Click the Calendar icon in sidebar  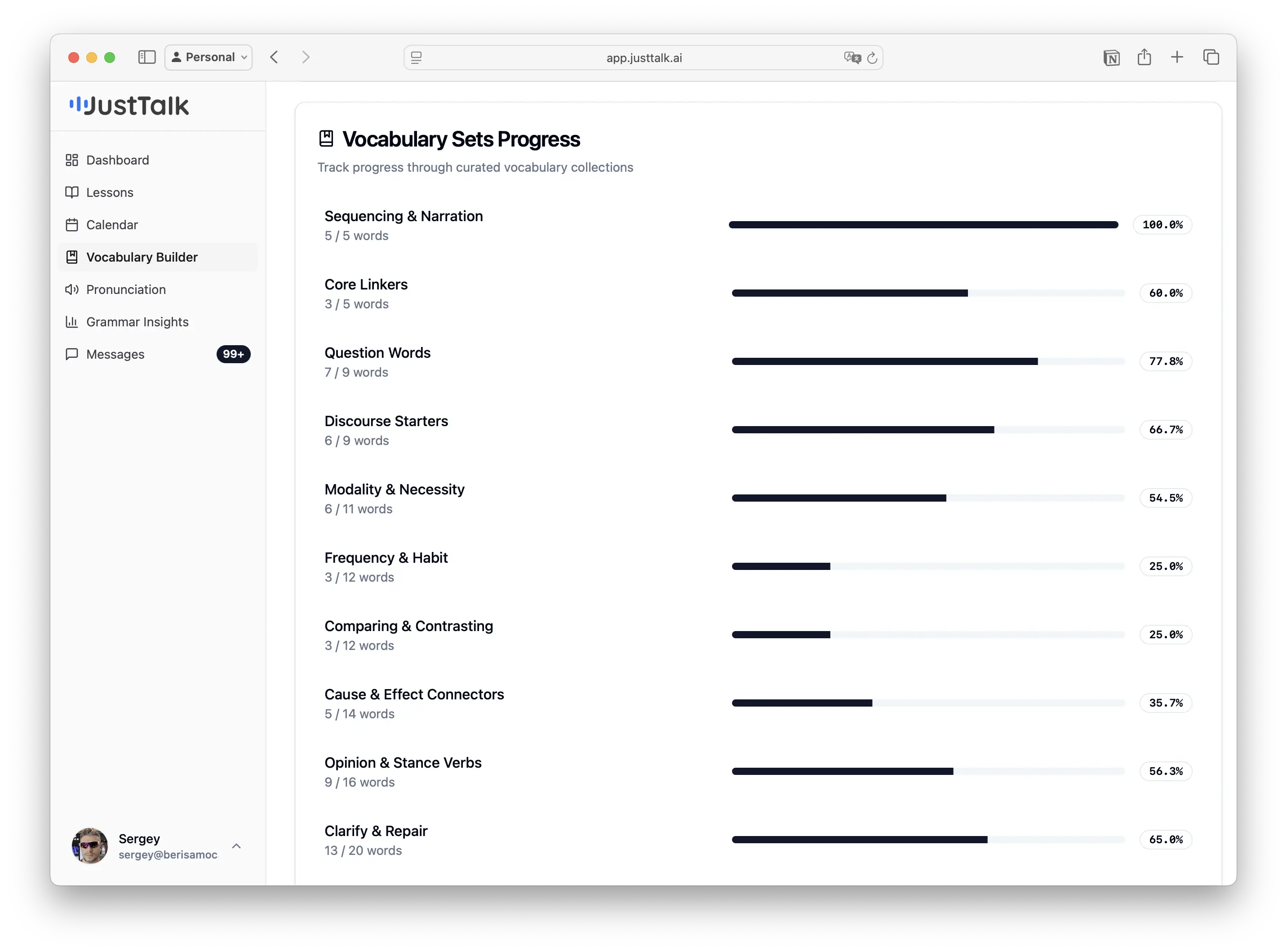[71, 224]
